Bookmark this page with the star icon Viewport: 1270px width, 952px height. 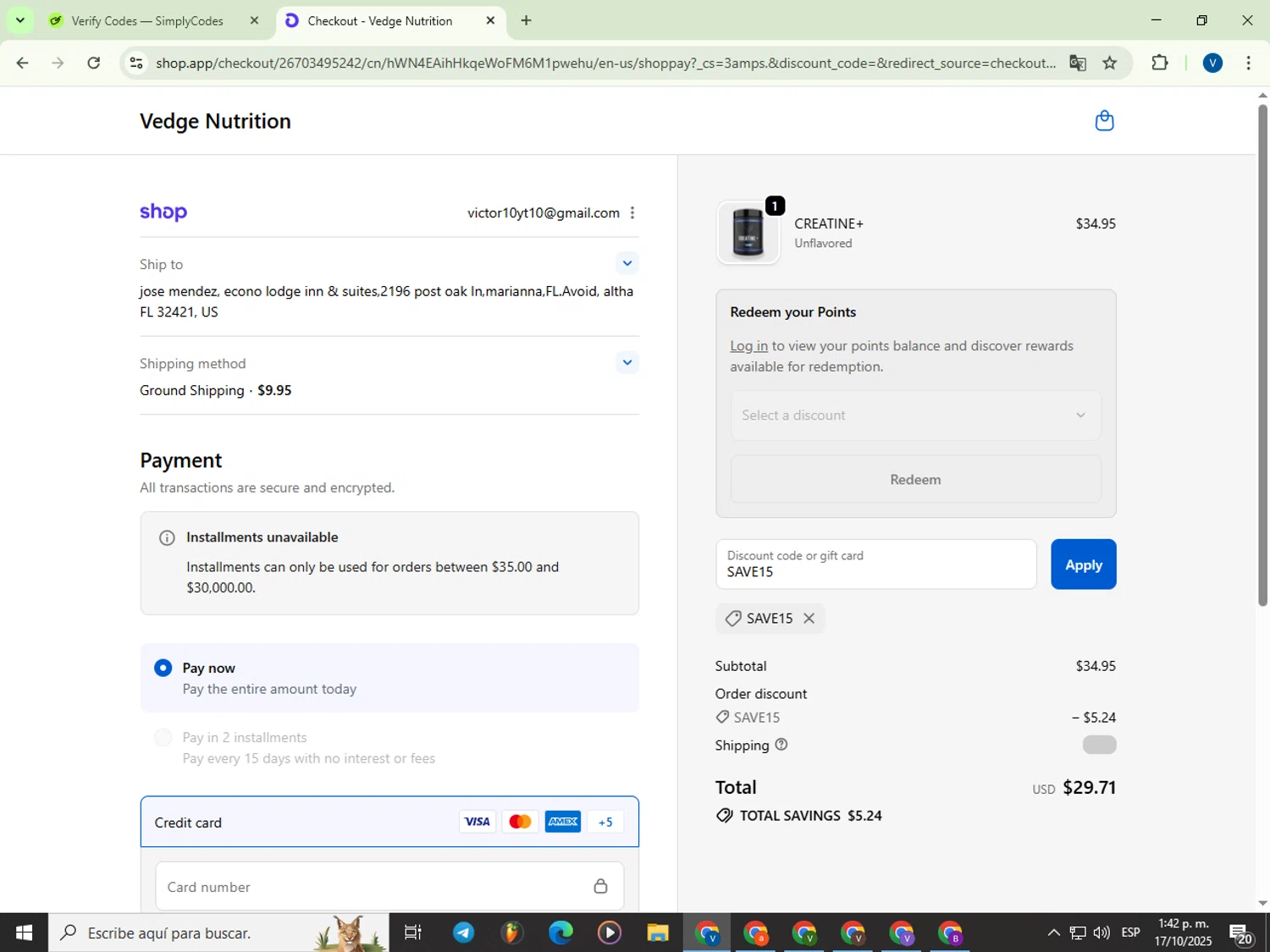tap(1110, 63)
